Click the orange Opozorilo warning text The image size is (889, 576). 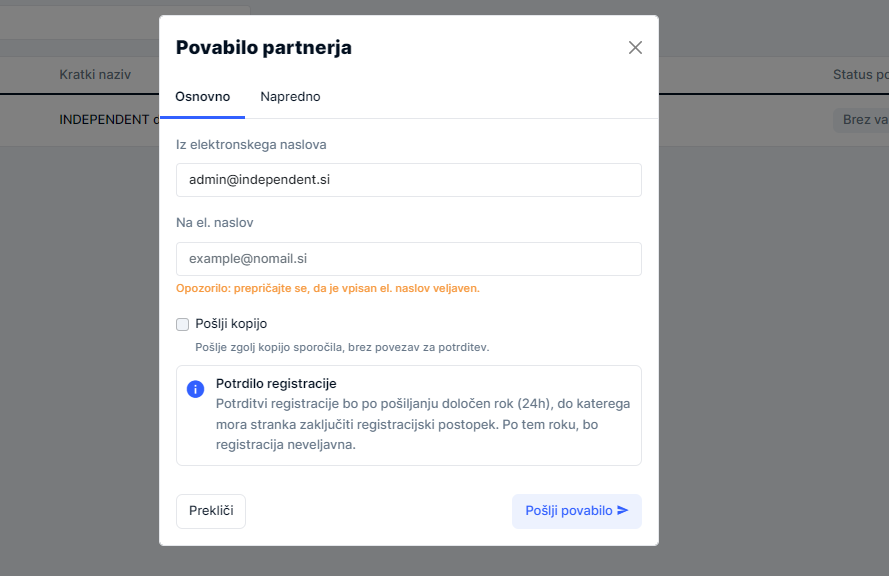327,288
